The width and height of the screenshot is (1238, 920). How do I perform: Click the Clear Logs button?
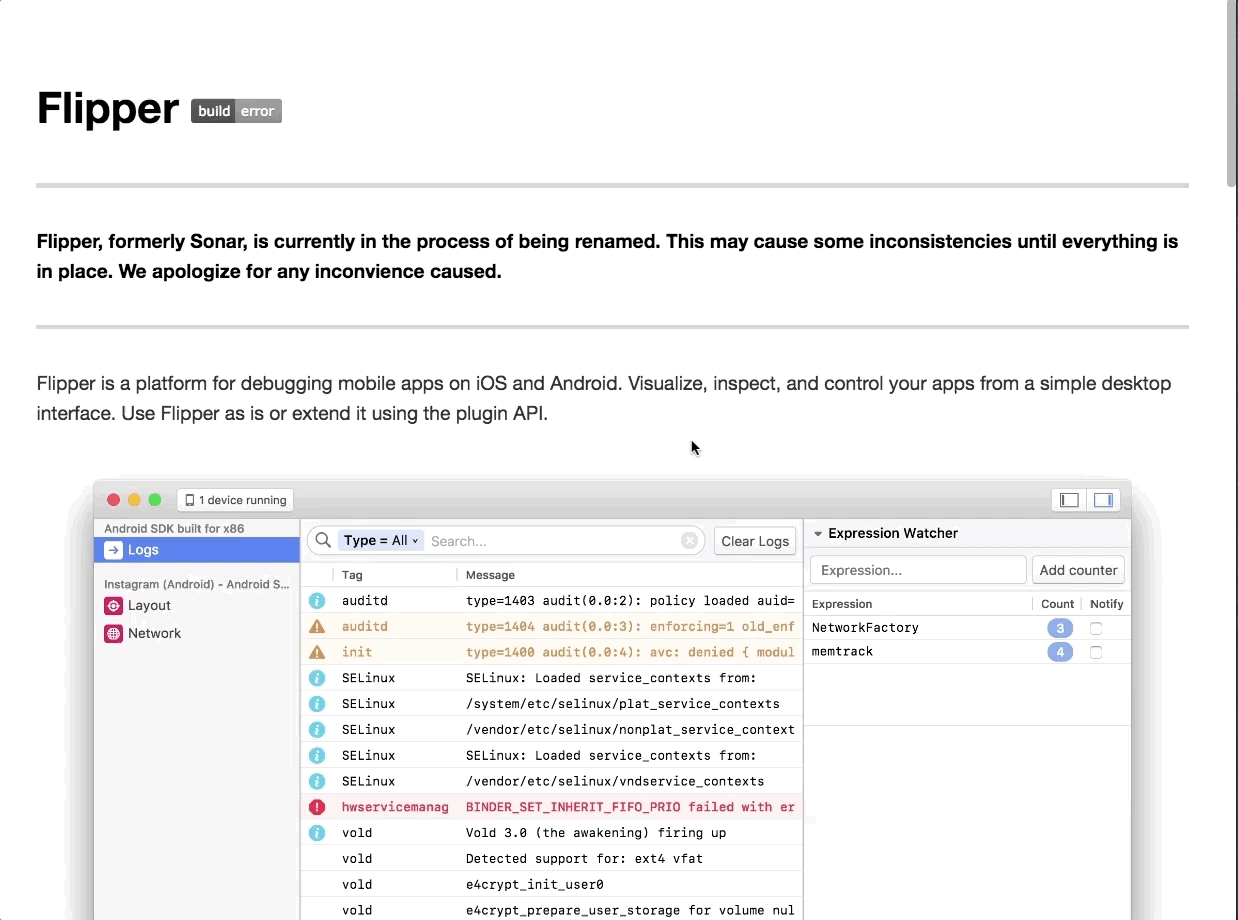coord(755,541)
